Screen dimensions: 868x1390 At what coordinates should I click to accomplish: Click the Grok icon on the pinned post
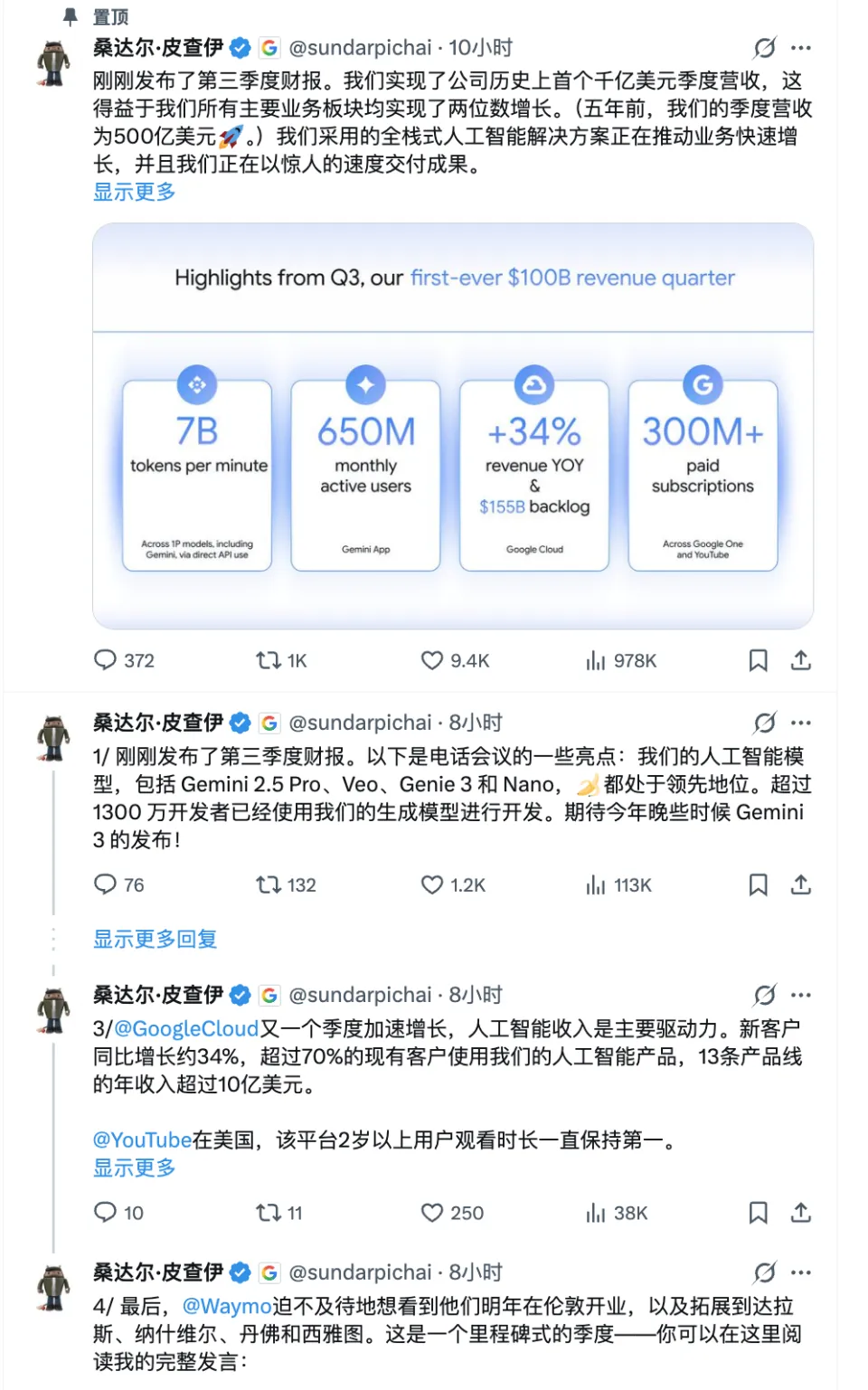point(765,48)
